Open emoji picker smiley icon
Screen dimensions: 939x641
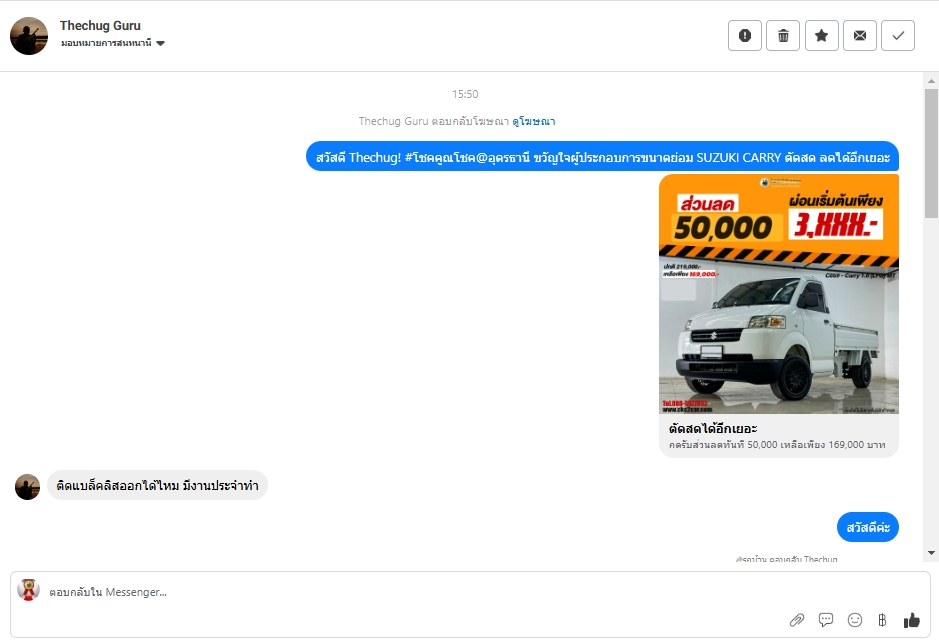pos(855,620)
